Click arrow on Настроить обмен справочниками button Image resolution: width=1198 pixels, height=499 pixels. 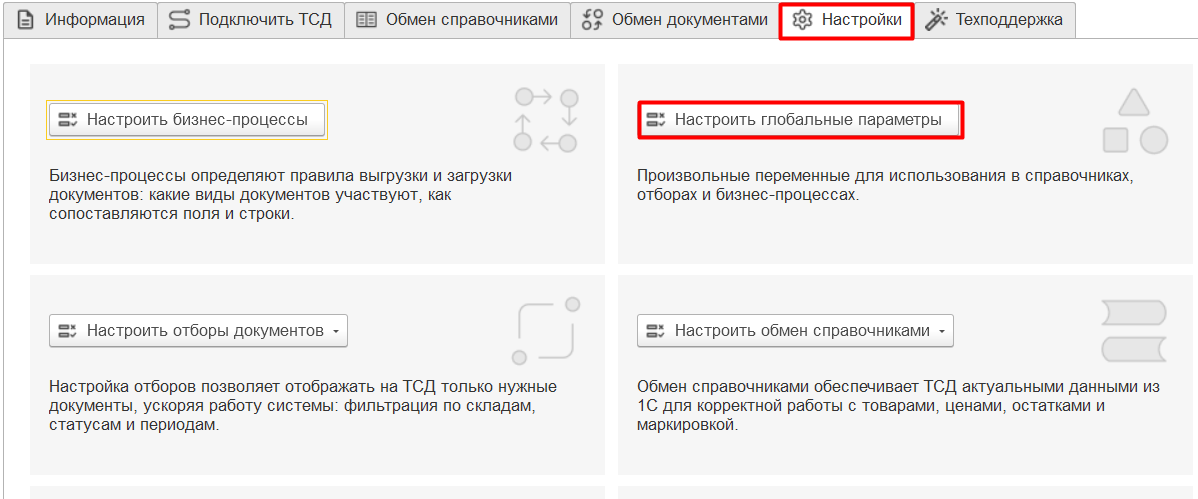click(x=941, y=332)
